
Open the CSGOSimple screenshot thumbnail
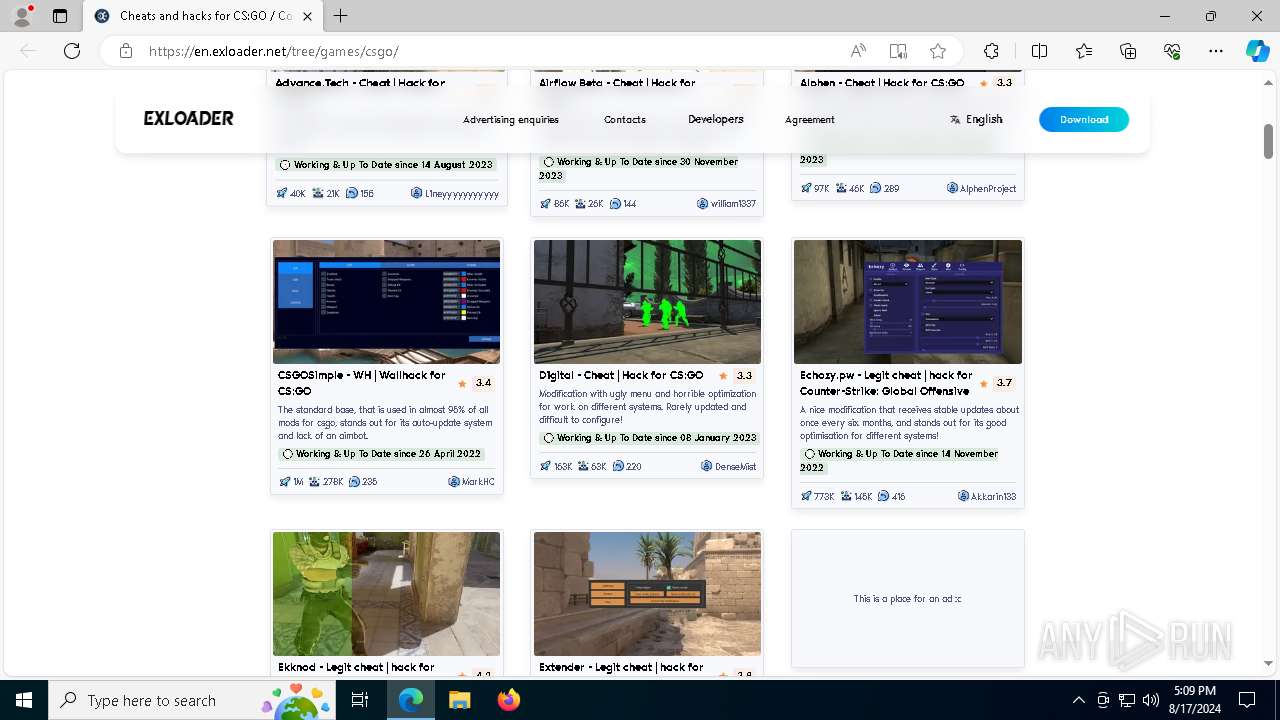(386, 302)
